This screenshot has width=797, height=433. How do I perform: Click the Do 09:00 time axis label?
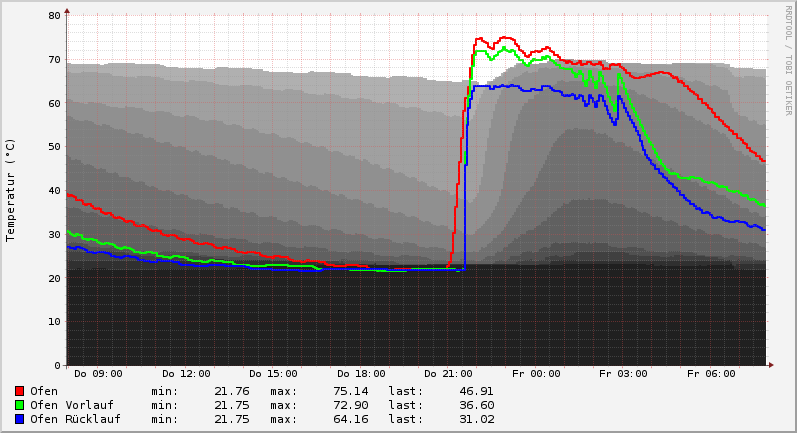[x=97, y=374]
